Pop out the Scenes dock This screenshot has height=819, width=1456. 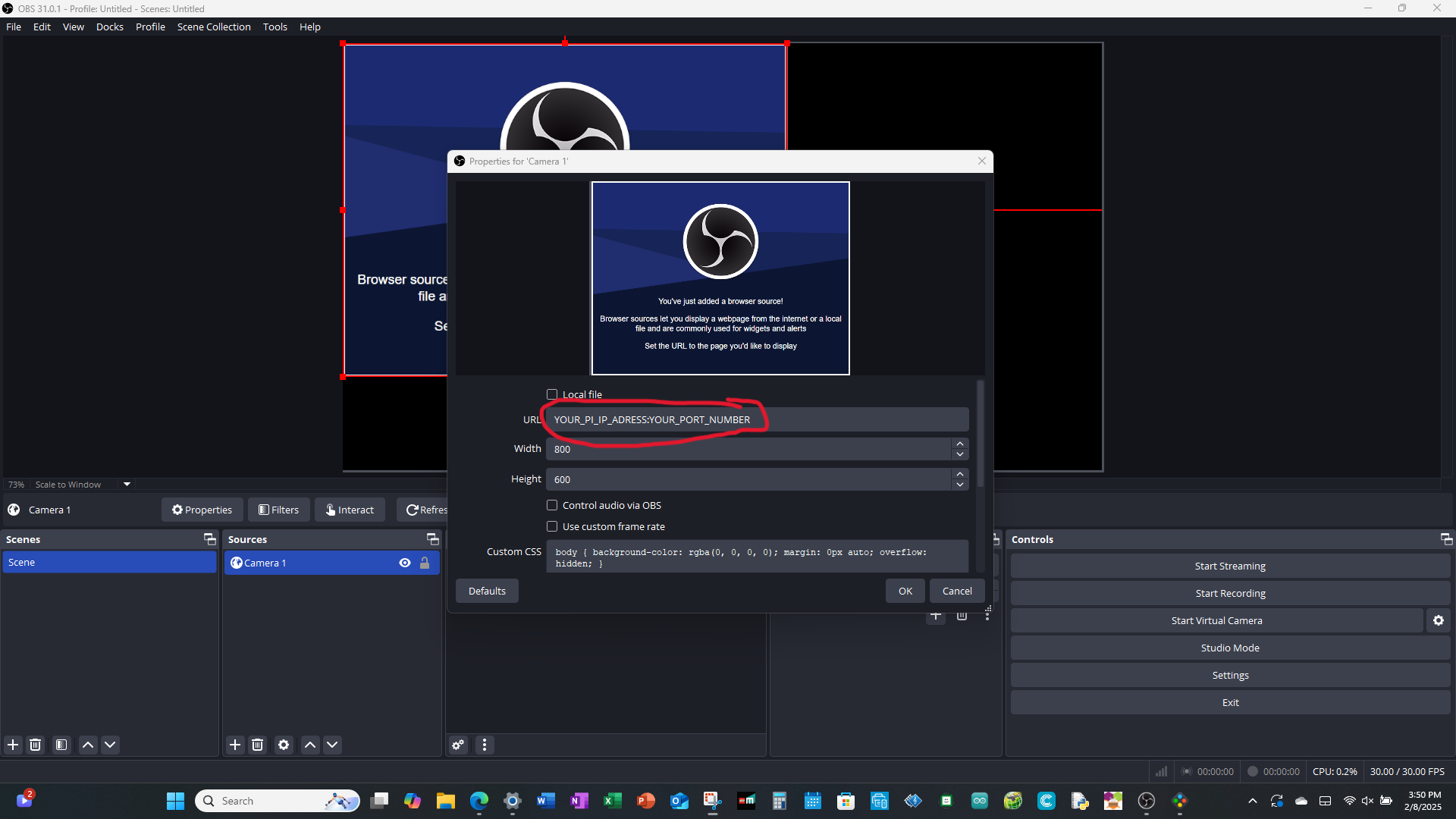pos(210,539)
